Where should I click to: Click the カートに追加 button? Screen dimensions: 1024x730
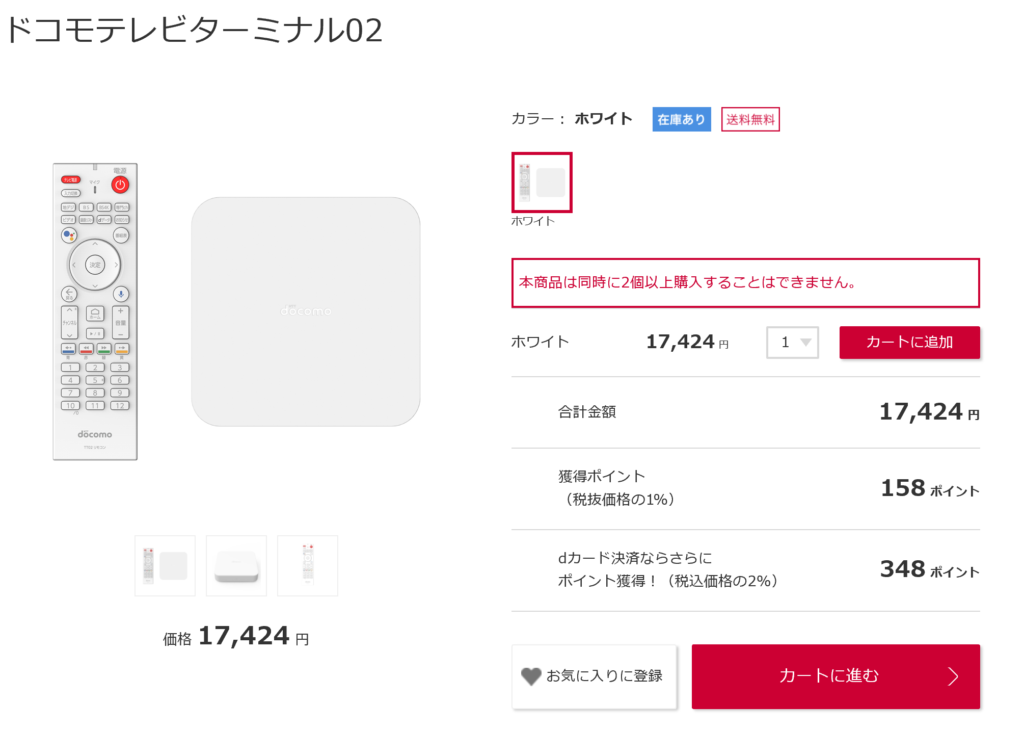[x=909, y=342]
